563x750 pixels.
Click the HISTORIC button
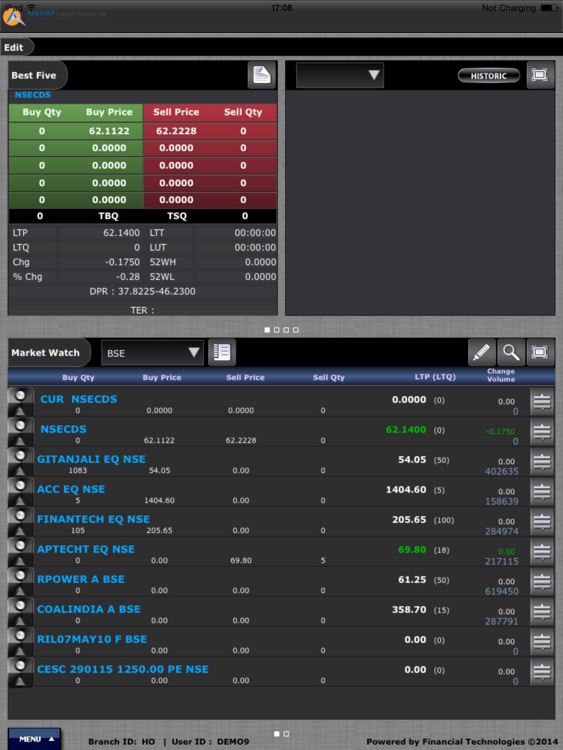click(488, 76)
